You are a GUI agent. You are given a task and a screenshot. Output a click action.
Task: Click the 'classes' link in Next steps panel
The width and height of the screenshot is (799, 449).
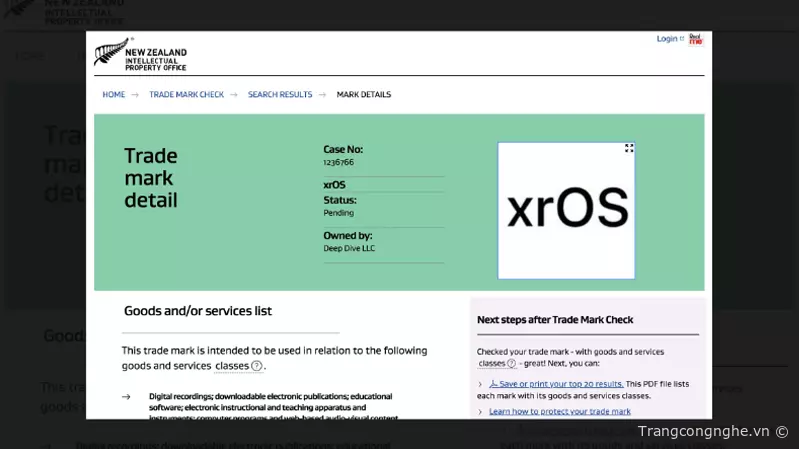(491, 364)
